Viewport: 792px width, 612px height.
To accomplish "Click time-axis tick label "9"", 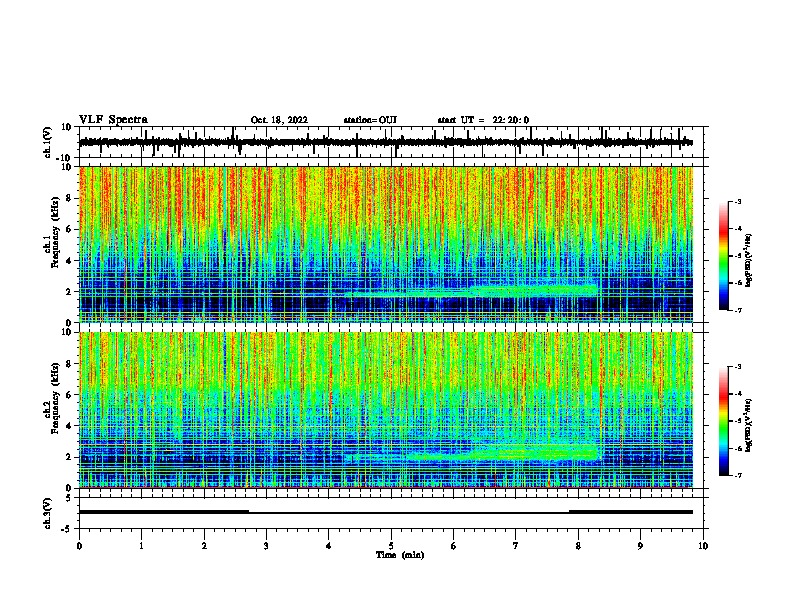I will point(640,546).
